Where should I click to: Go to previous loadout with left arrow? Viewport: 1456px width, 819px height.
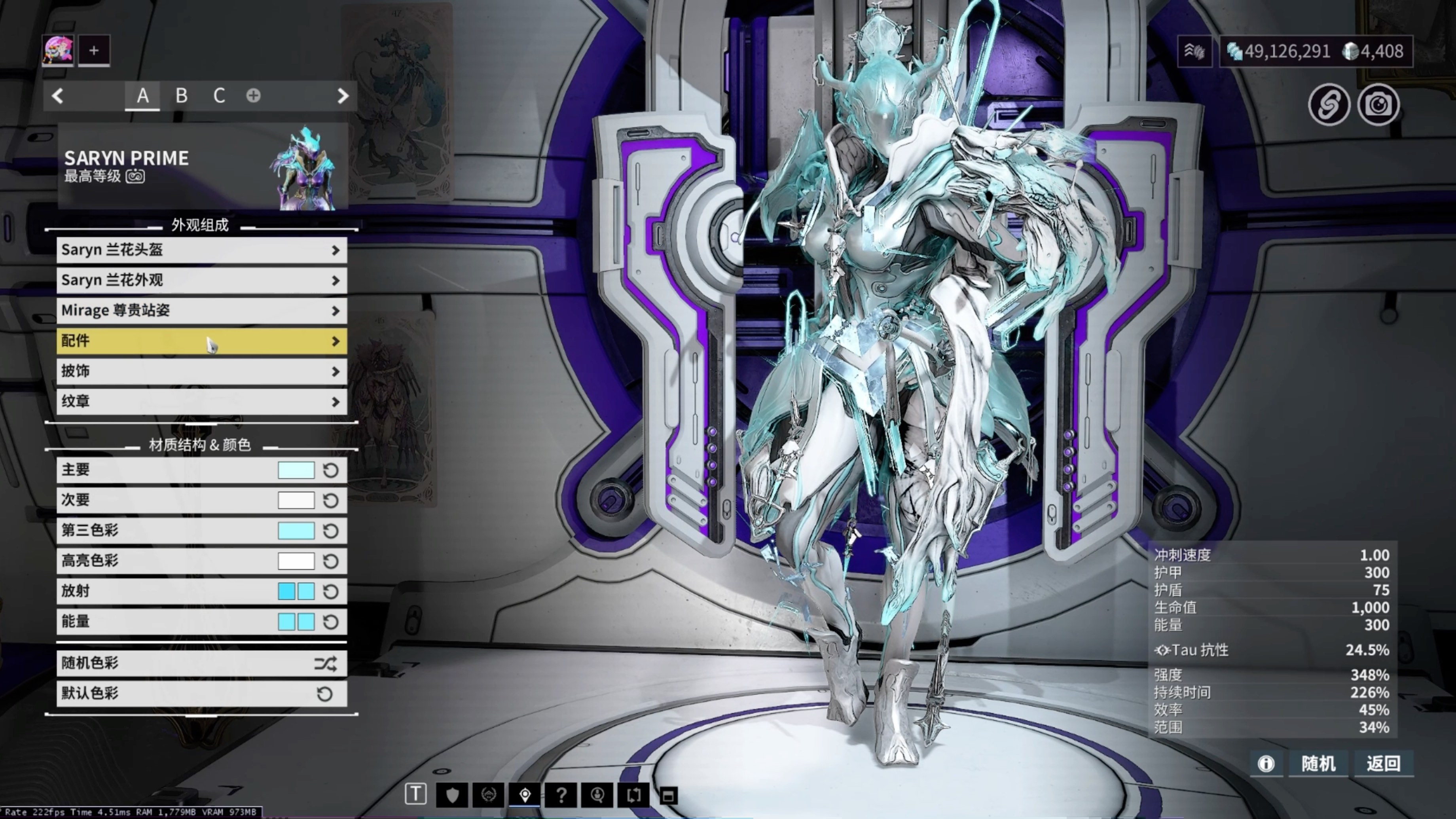click(57, 95)
